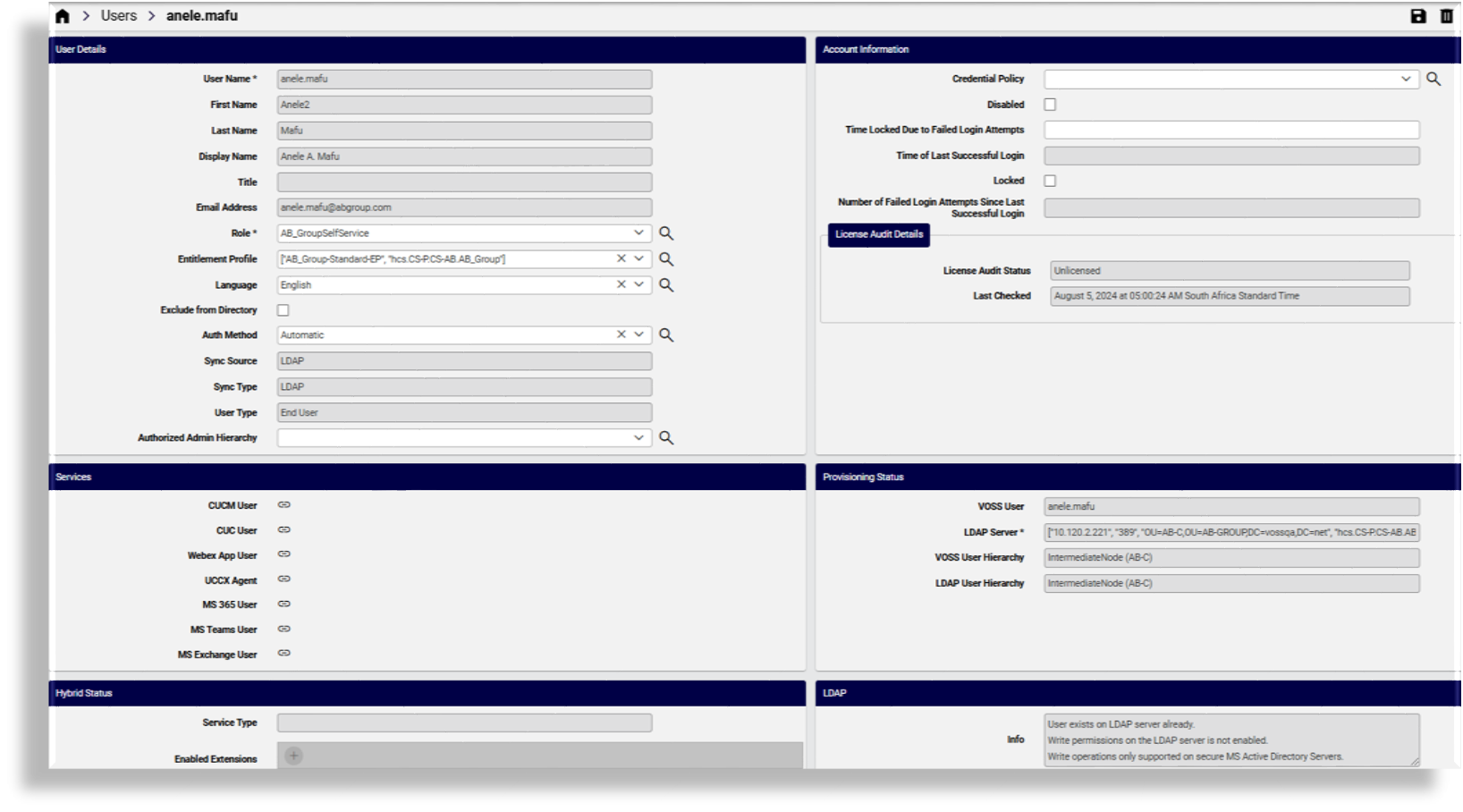The width and height of the screenshot is (1463, 812).
Task: Click the Time Locked Due to Failed Login field
Action: [1230, 130]
